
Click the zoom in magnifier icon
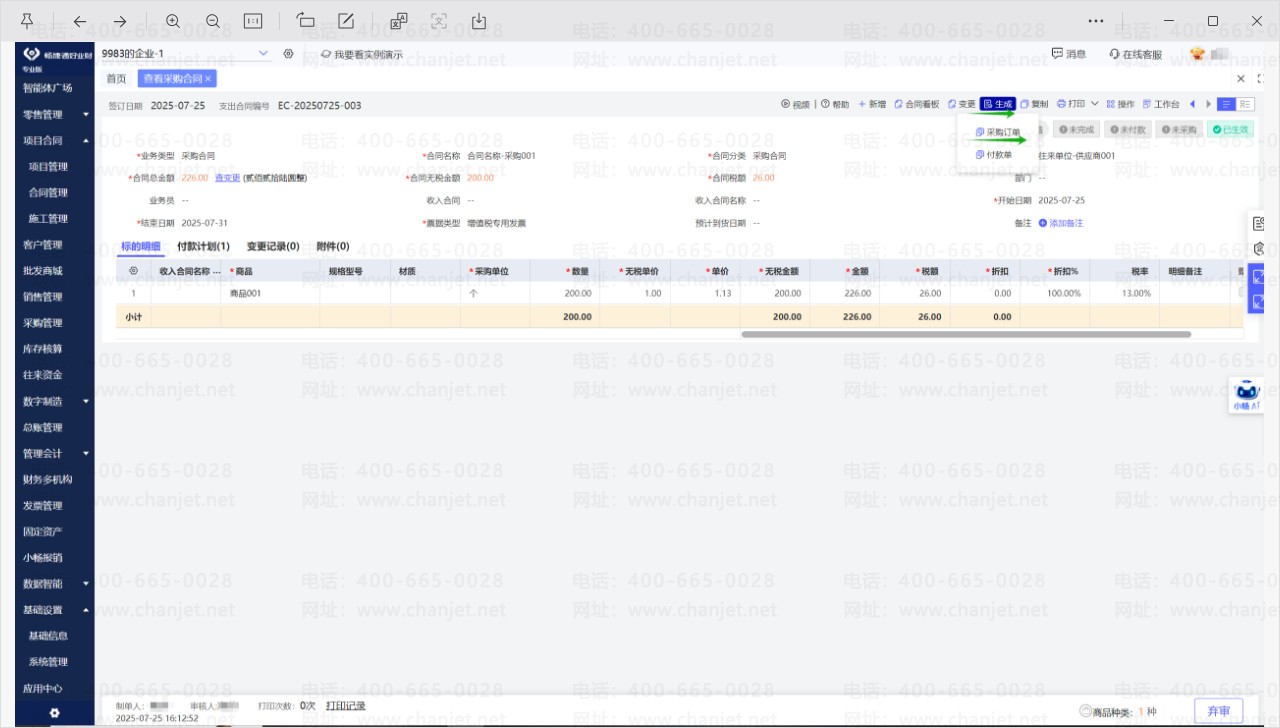[173, 21]
